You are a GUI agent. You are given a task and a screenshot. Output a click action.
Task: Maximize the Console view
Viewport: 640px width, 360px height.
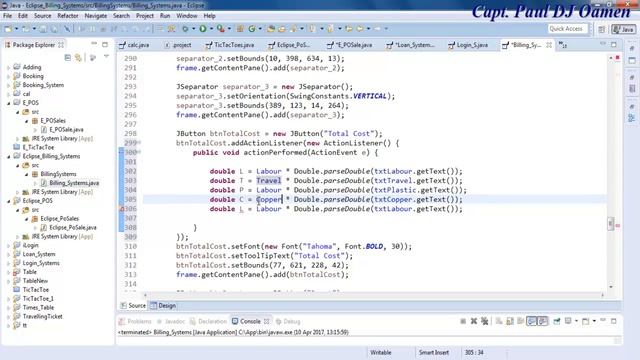(613, 321)
